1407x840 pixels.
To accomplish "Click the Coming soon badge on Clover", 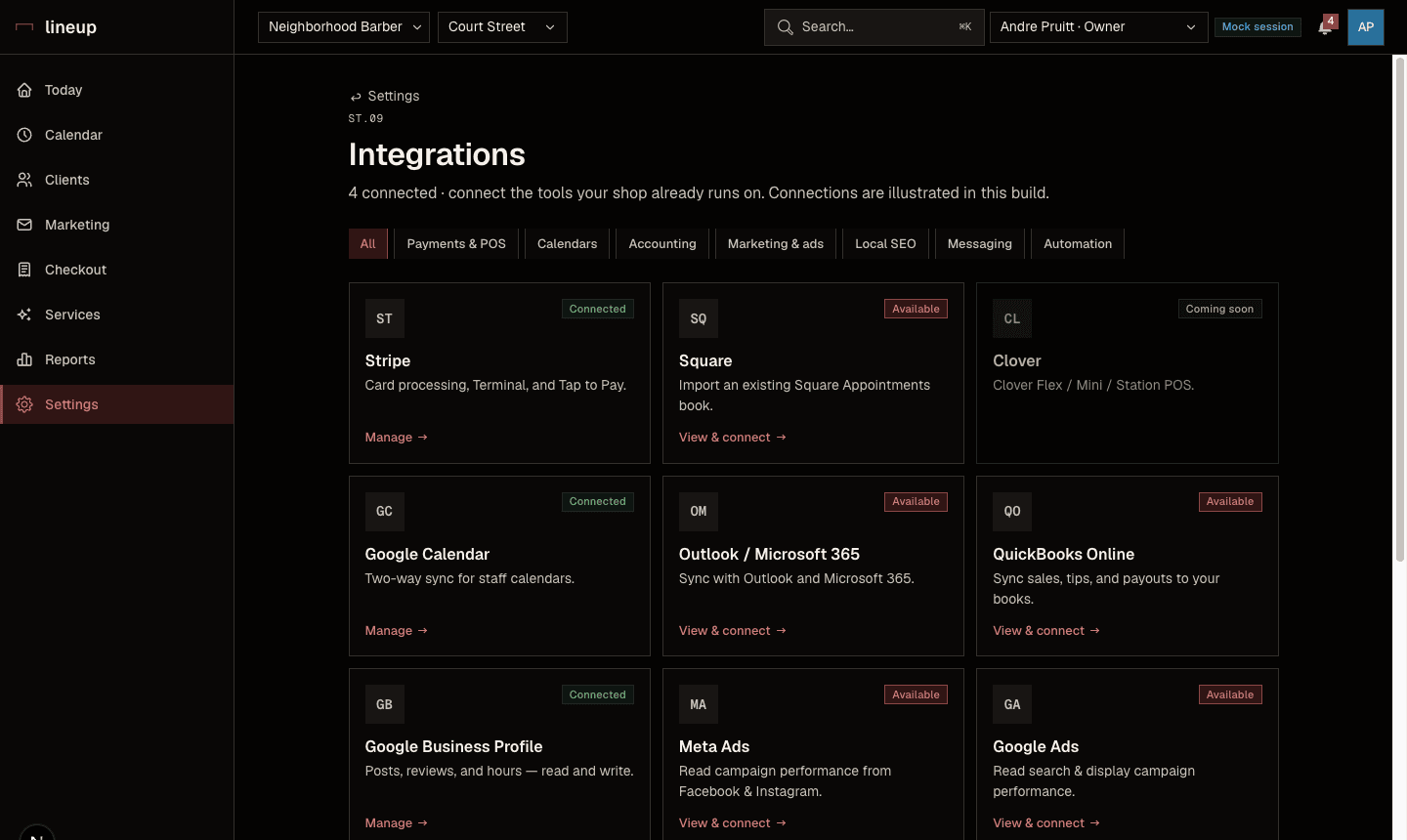I will point(1219,309).
